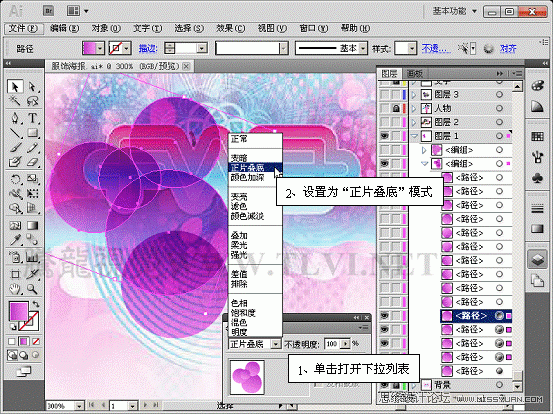Toggle visibility eye of second <编组>
Image resolution: width=553 pixels, height=414 pixels.
(384, 164)
